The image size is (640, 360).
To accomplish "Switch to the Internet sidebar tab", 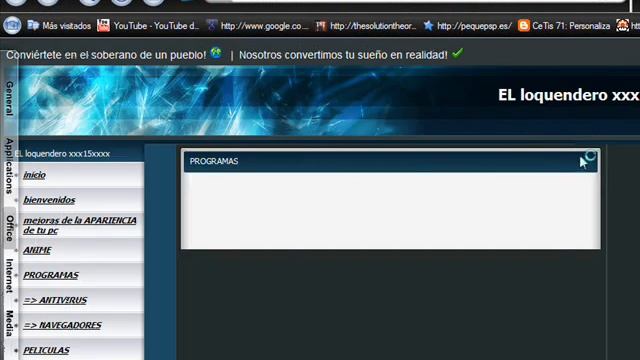I will point(9,276).
